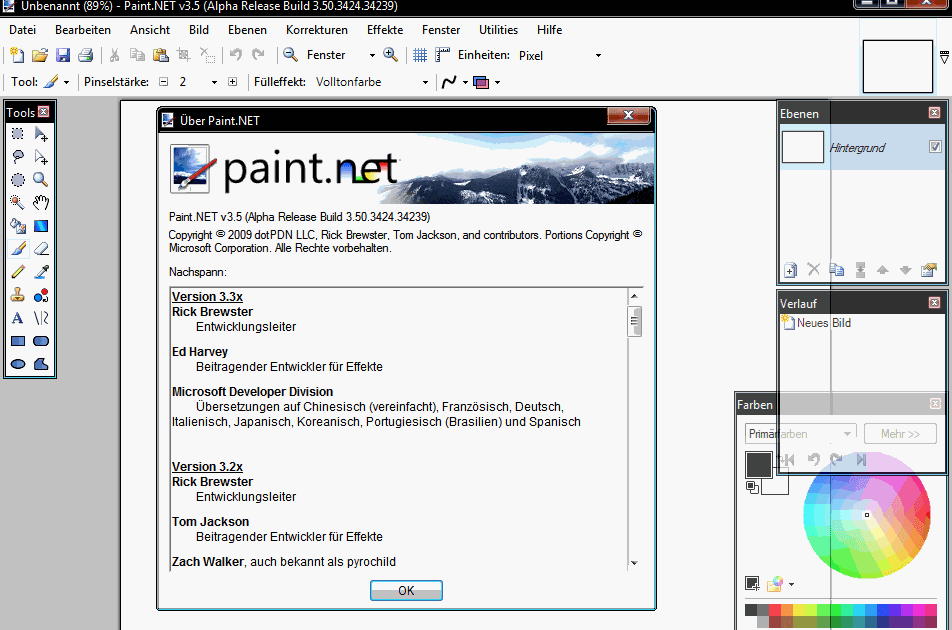Click the Save disk icon
Viewport: 952px width, 630px height.
(x=63, y=55)
